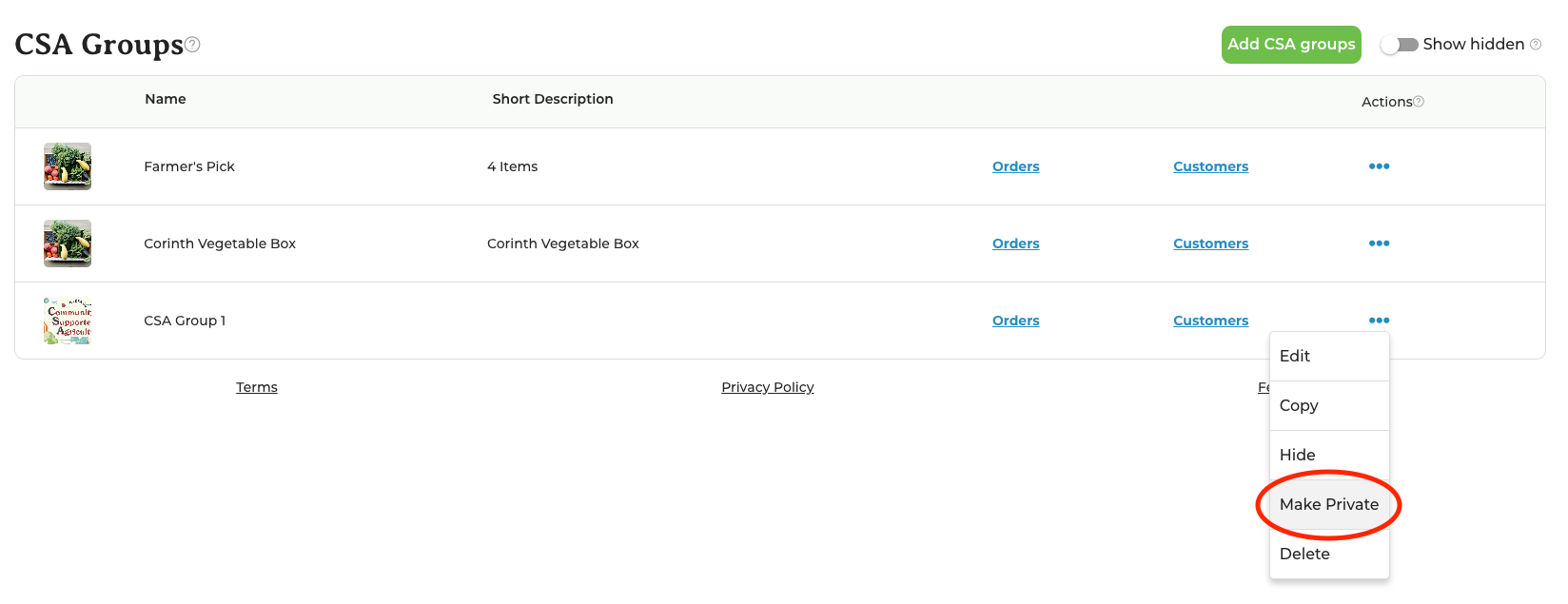The width and height of the screenshot is (1568, 604).
Task: Open actions menu for Corinth Vegetable Box
Action: pyautogui.click(x=1379, y=244)
